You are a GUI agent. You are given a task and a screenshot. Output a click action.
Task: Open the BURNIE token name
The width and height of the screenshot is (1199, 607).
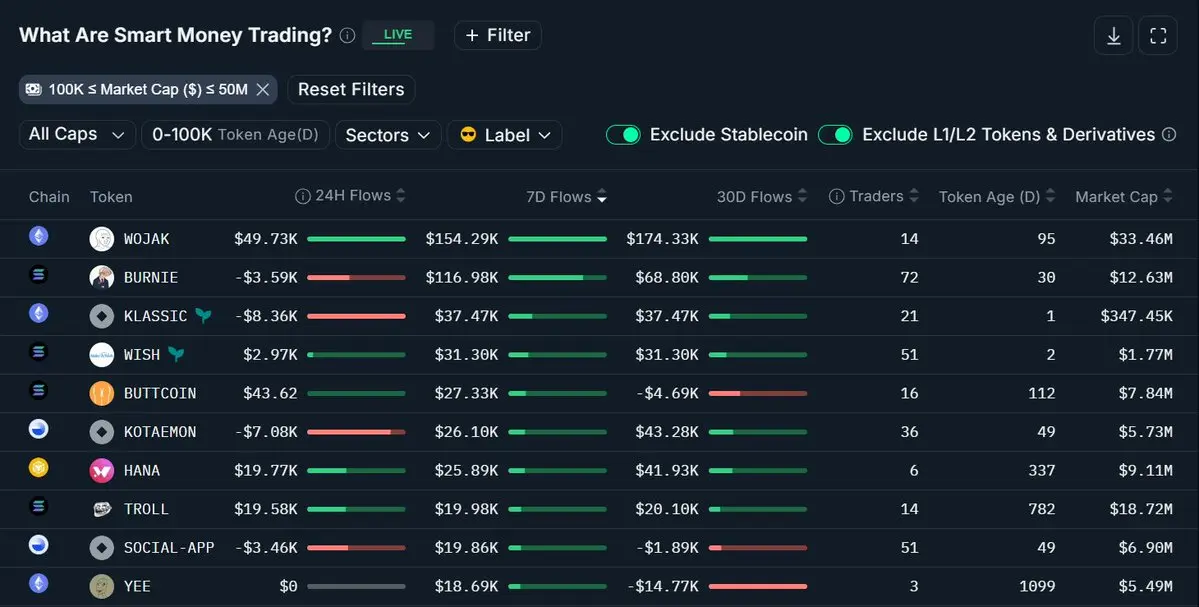(151, 277)
